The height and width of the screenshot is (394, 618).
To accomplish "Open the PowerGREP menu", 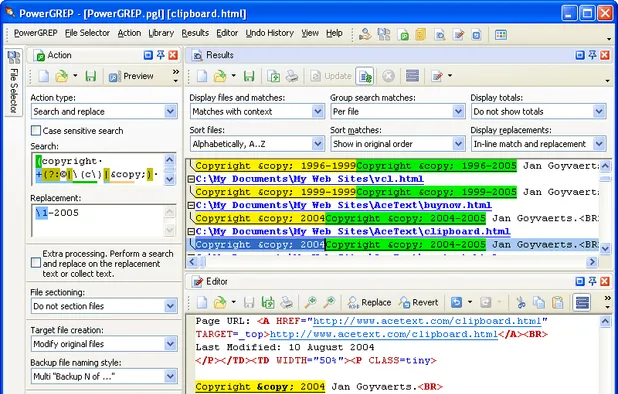I will pos(35,33).
